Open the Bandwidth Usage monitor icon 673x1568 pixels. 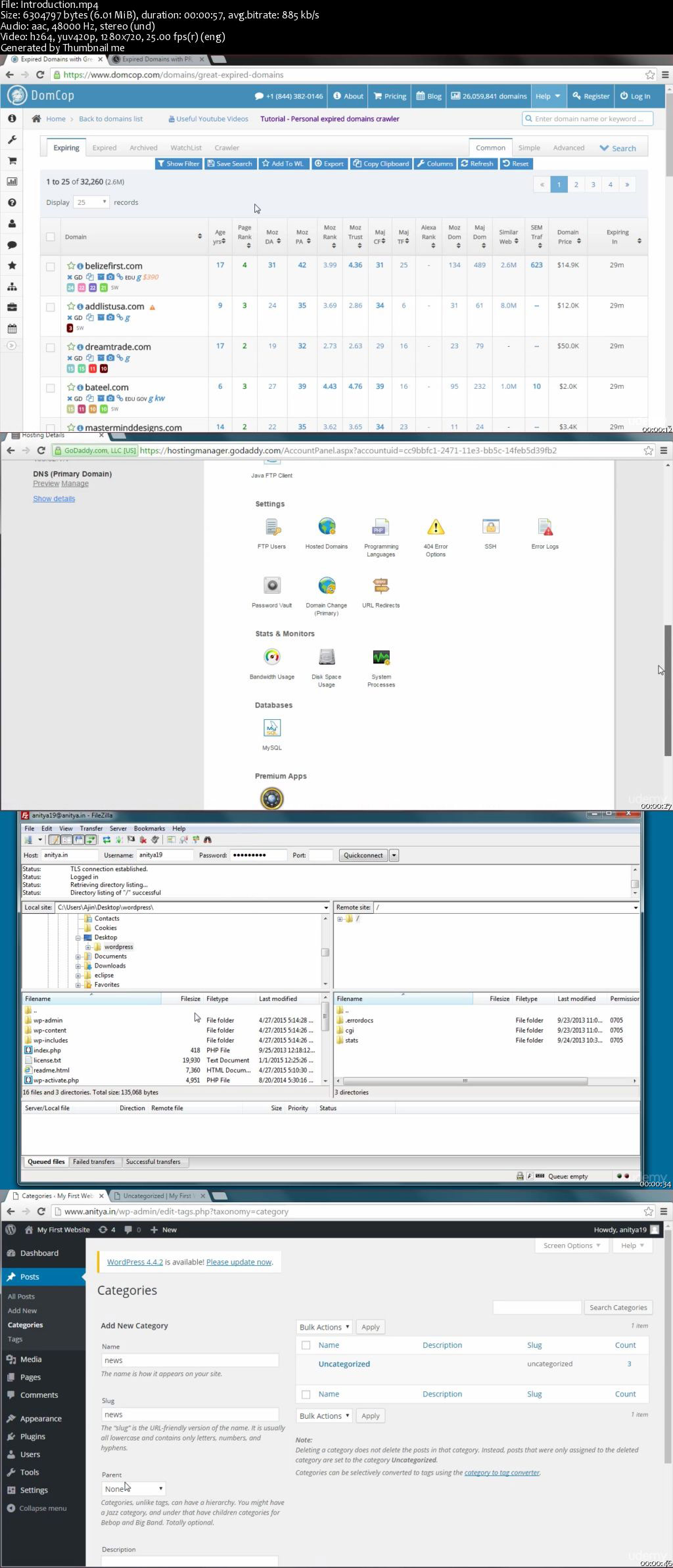pos(272,657)
